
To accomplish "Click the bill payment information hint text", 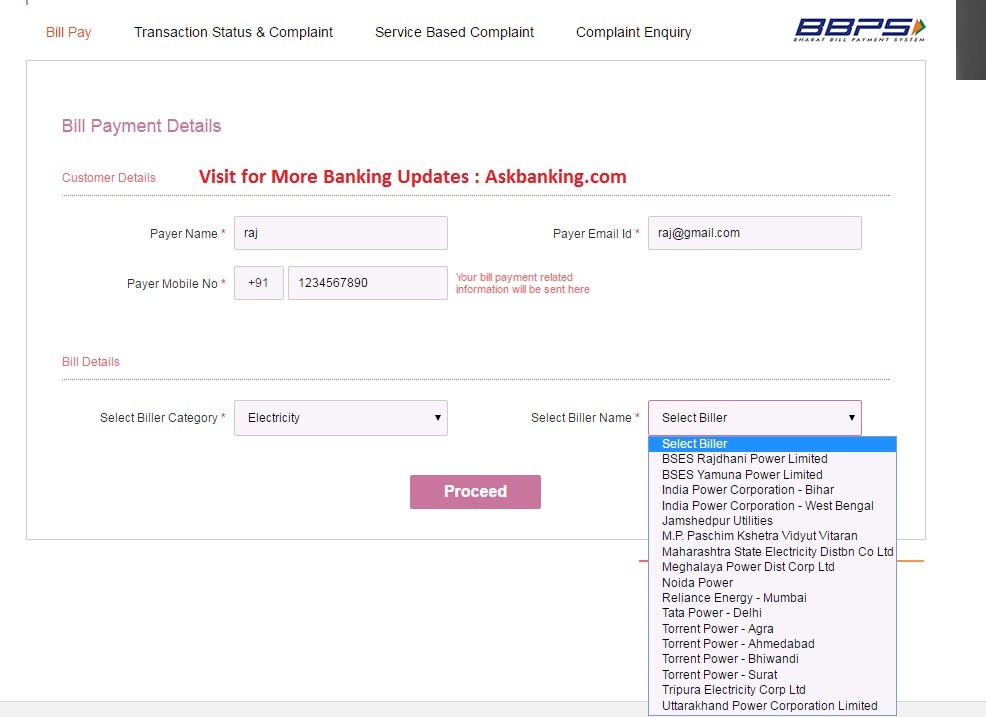I will (523, 283).
